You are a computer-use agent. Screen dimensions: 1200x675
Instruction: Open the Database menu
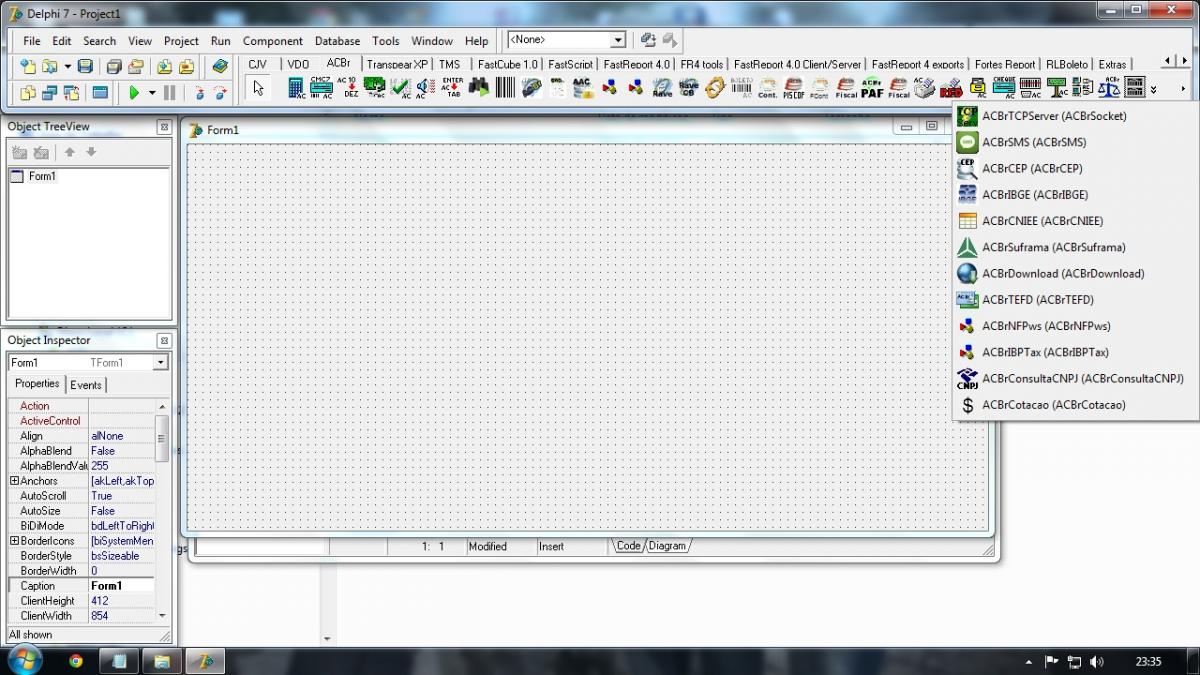337,41
